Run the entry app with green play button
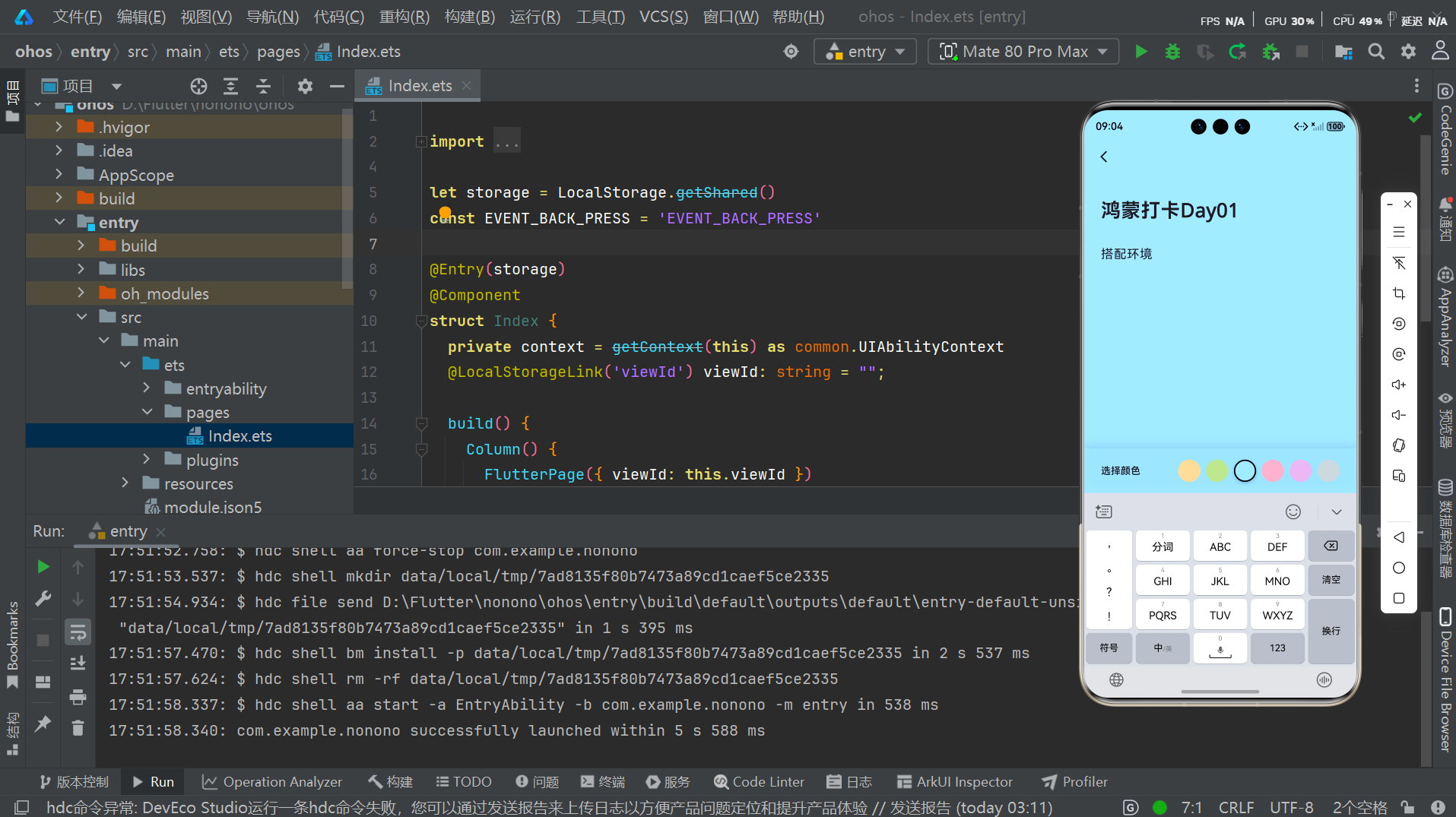Screen dimensions: 1456x817 coord(1140,52)
